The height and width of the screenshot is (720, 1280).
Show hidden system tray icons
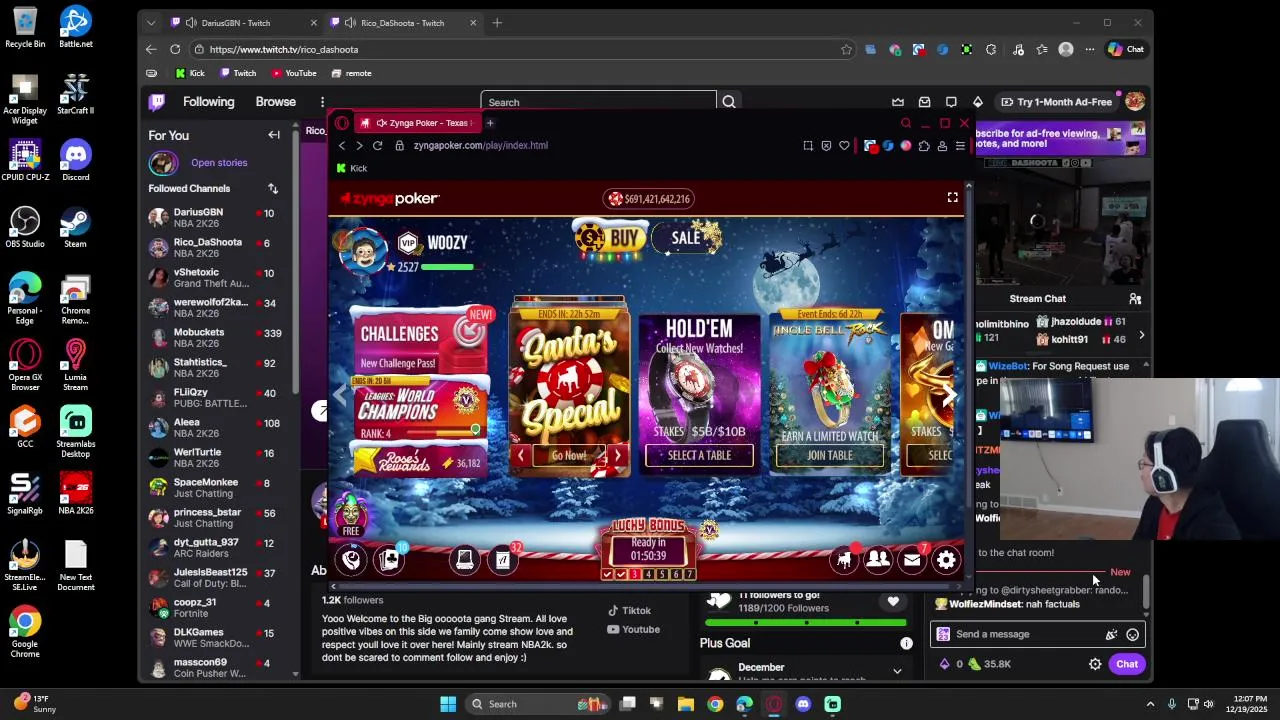coord(1150,704)
